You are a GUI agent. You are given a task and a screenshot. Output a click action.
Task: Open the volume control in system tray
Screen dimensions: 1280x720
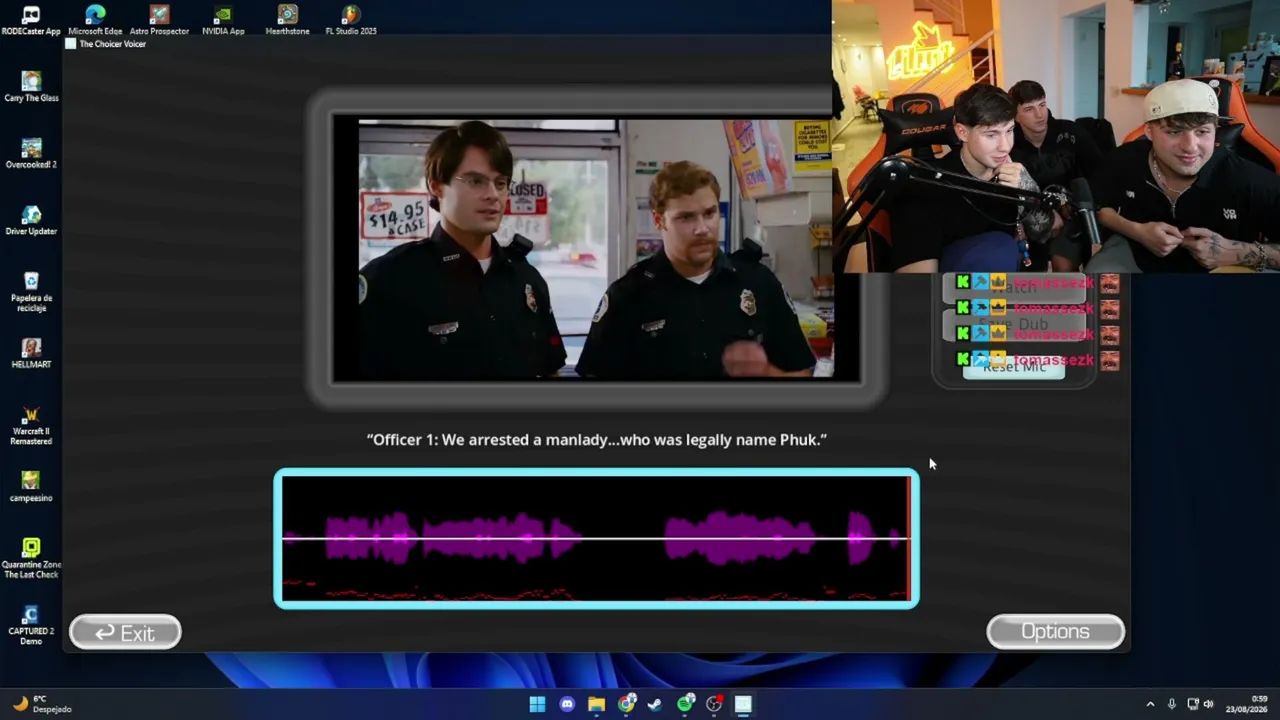click(1208, 704)
